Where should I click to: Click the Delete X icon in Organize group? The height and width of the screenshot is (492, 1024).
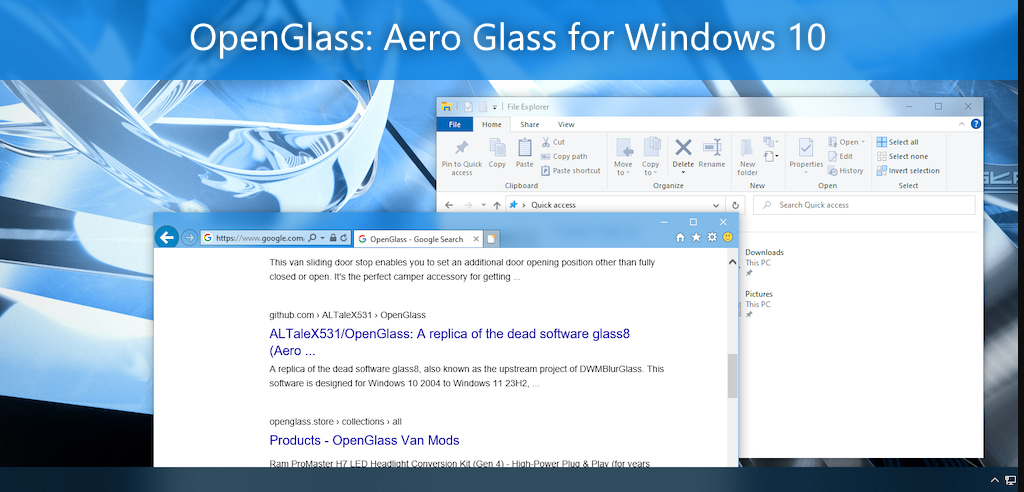683,146
